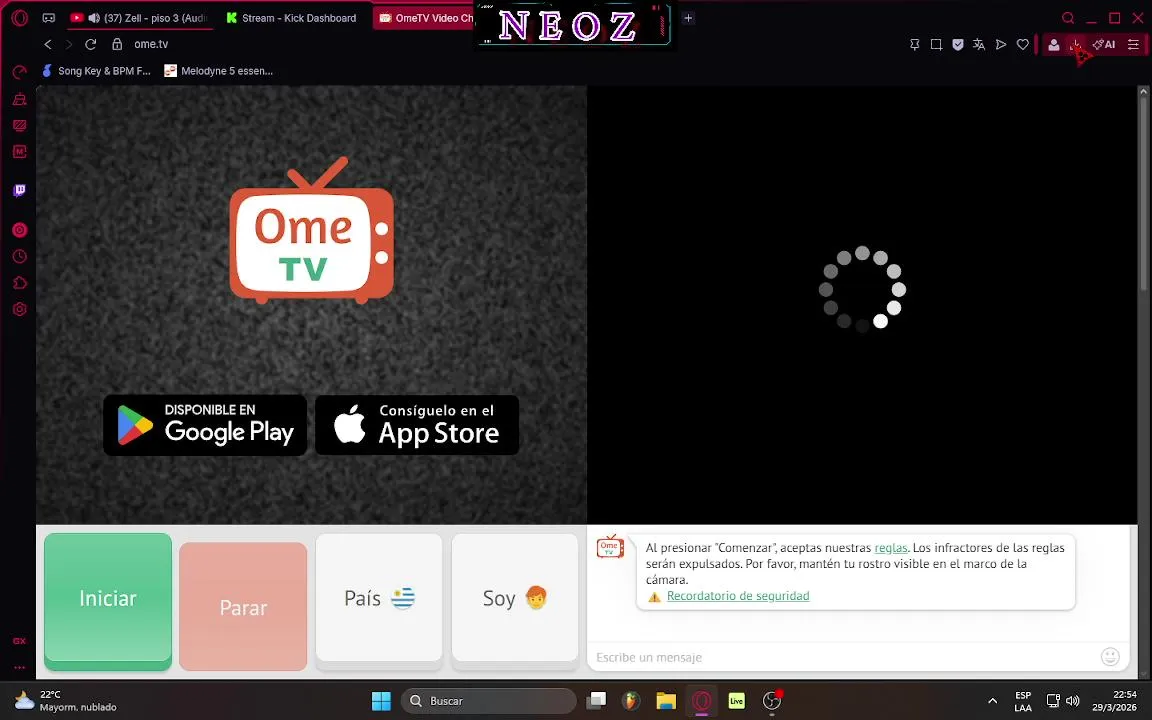
Task: View site security lock info
Action: [x=117, y=44]
